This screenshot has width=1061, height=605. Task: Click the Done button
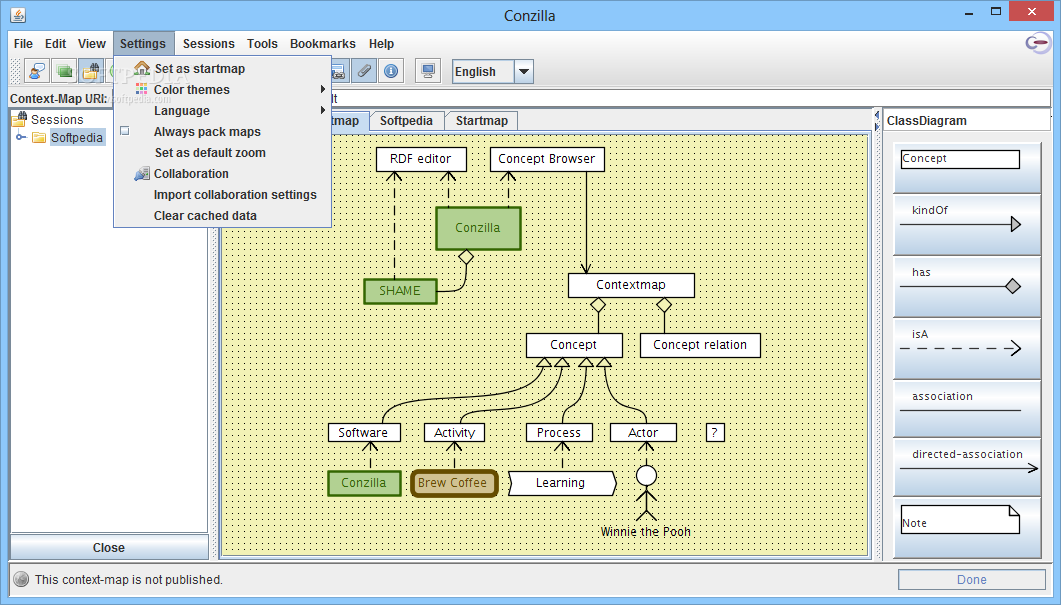[972, 579]
